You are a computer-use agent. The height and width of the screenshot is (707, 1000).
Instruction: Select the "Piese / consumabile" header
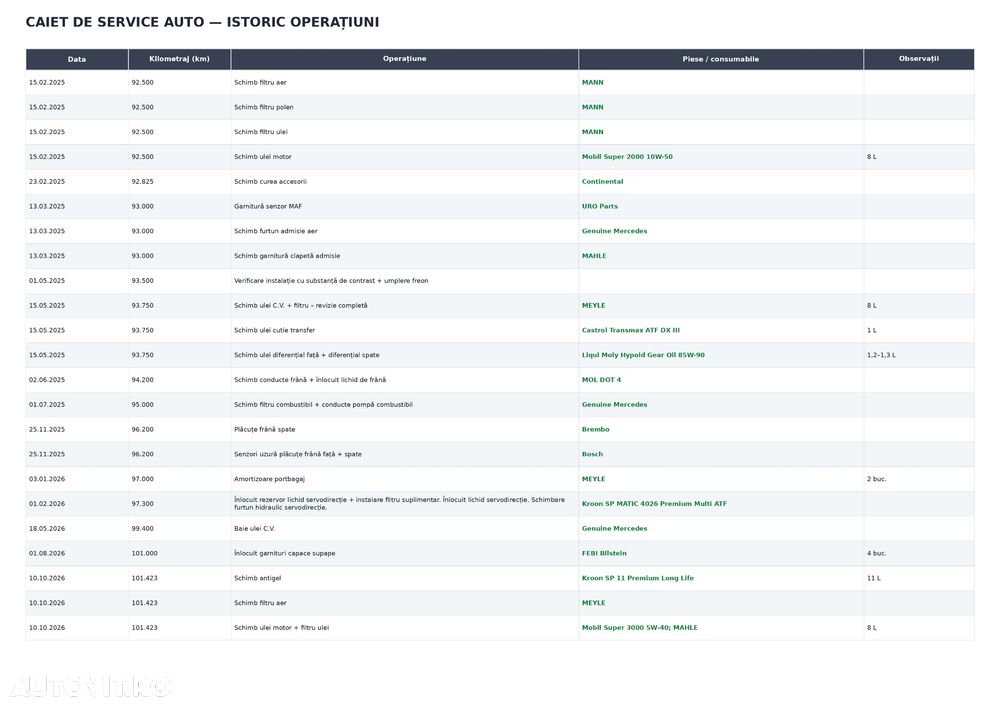pyautogui.click(x=721, y=59)
